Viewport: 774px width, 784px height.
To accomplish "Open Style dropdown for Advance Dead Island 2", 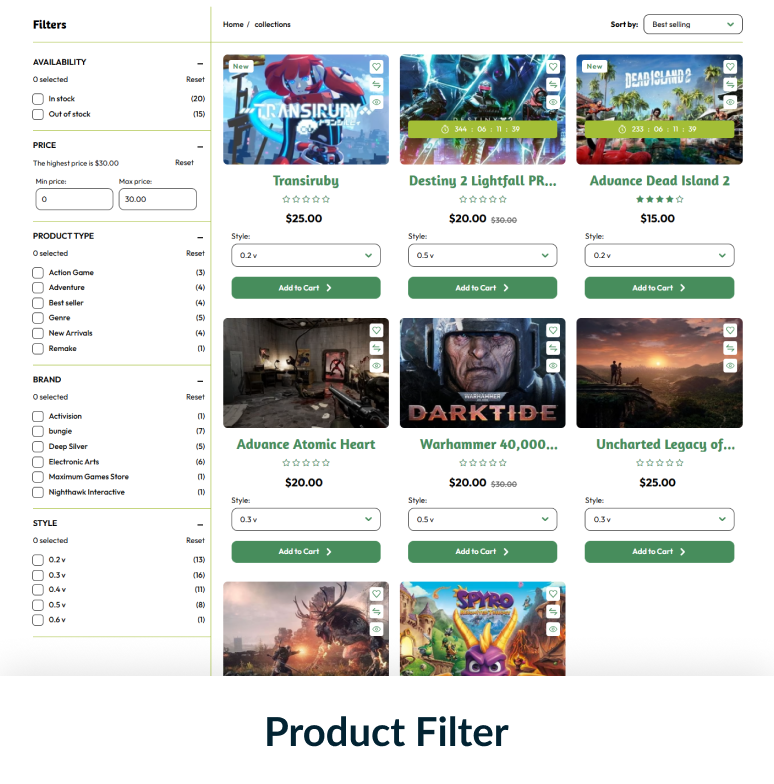I will click(x=660, y=256).
